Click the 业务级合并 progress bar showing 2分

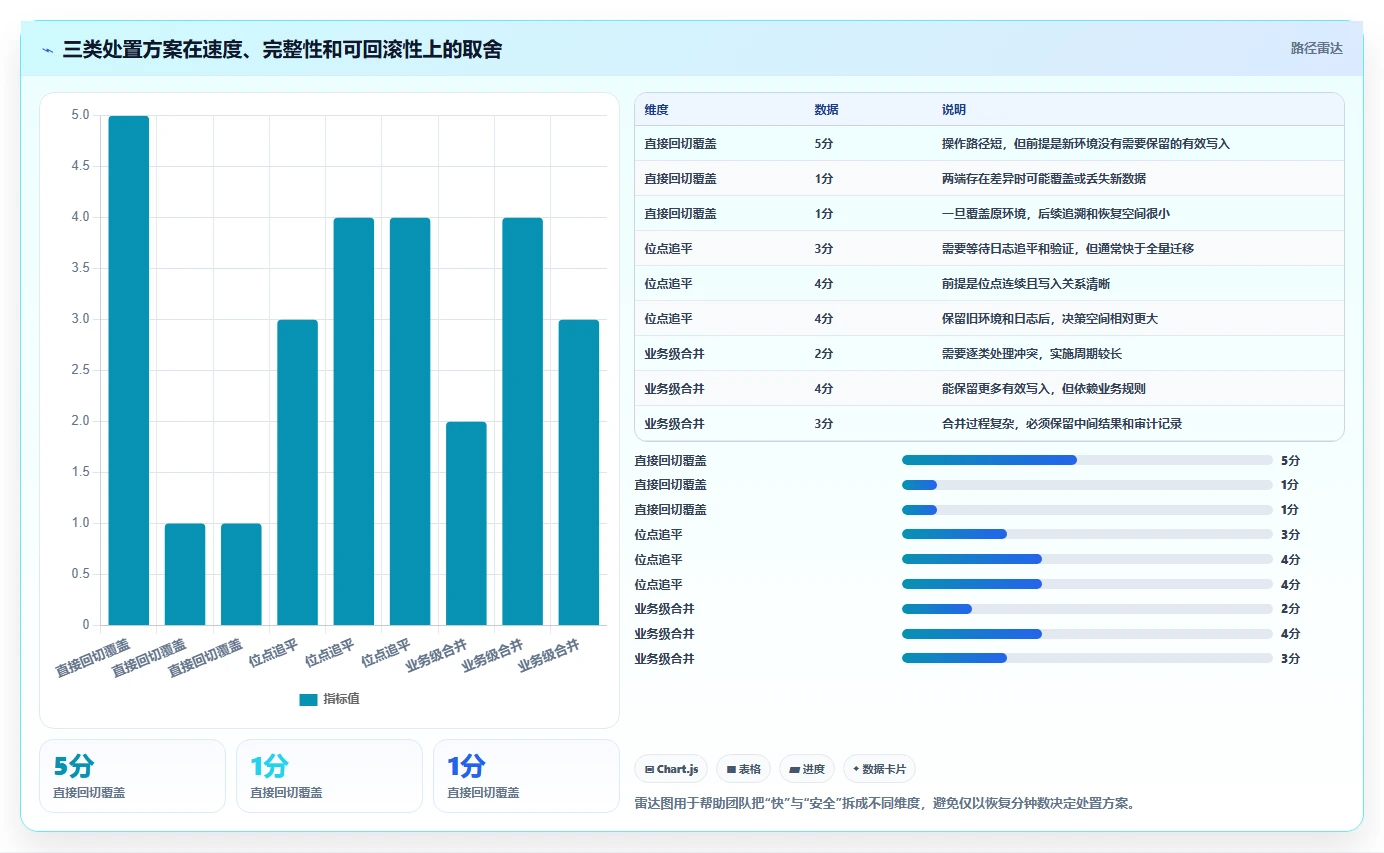coord(1087,609)
